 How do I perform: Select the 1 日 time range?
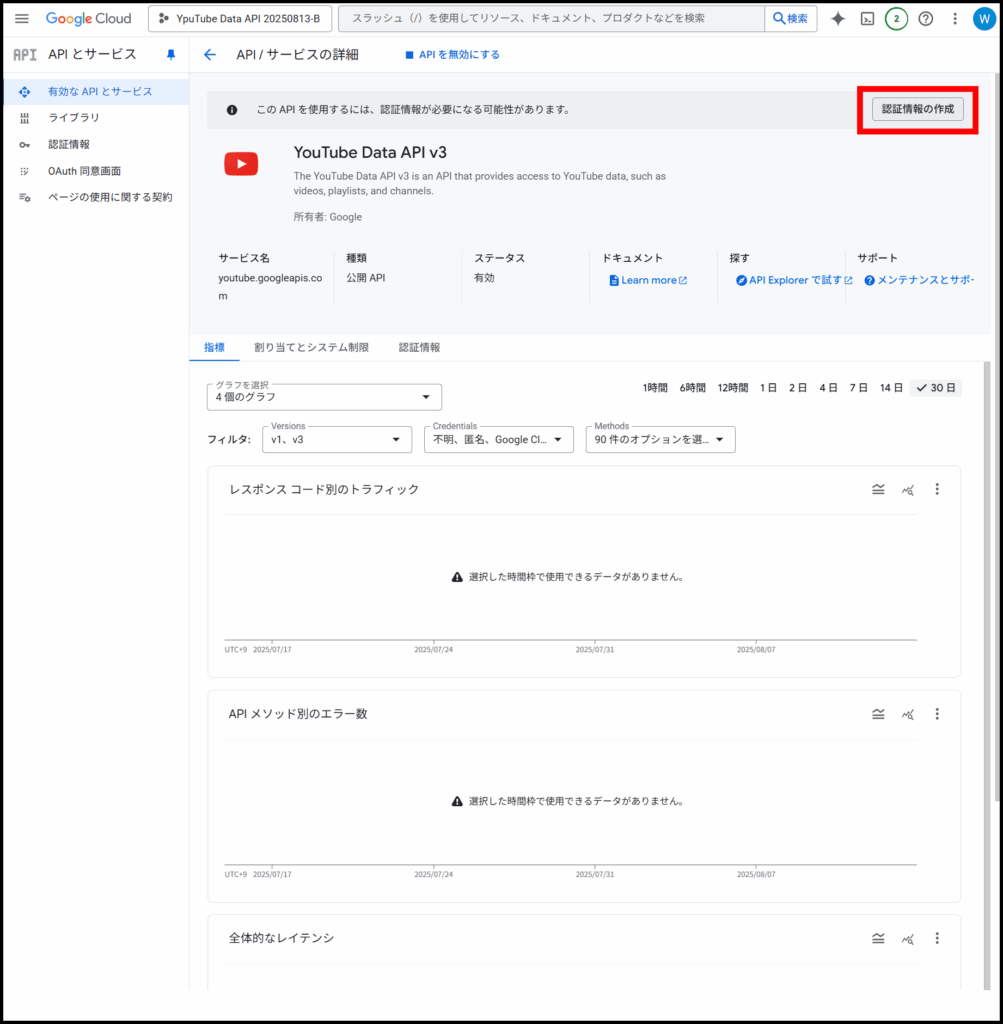[x=768, y=388]
